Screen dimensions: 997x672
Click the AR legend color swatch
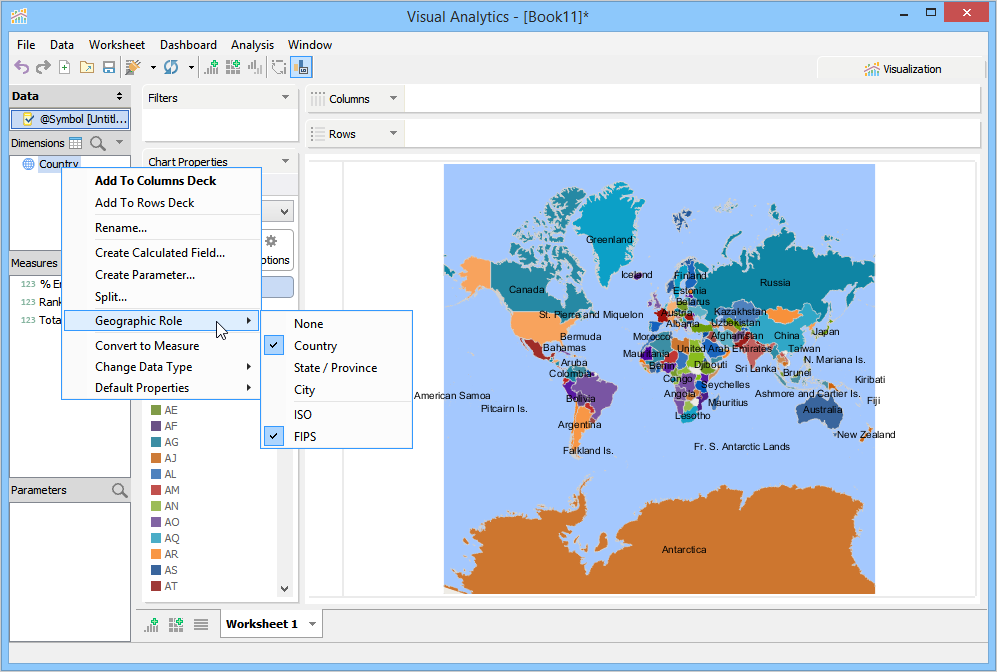click(x=156, y=554)
